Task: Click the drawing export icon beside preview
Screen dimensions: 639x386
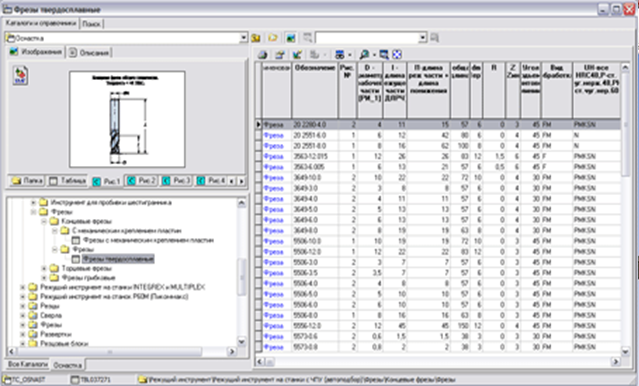Action: 21,76
